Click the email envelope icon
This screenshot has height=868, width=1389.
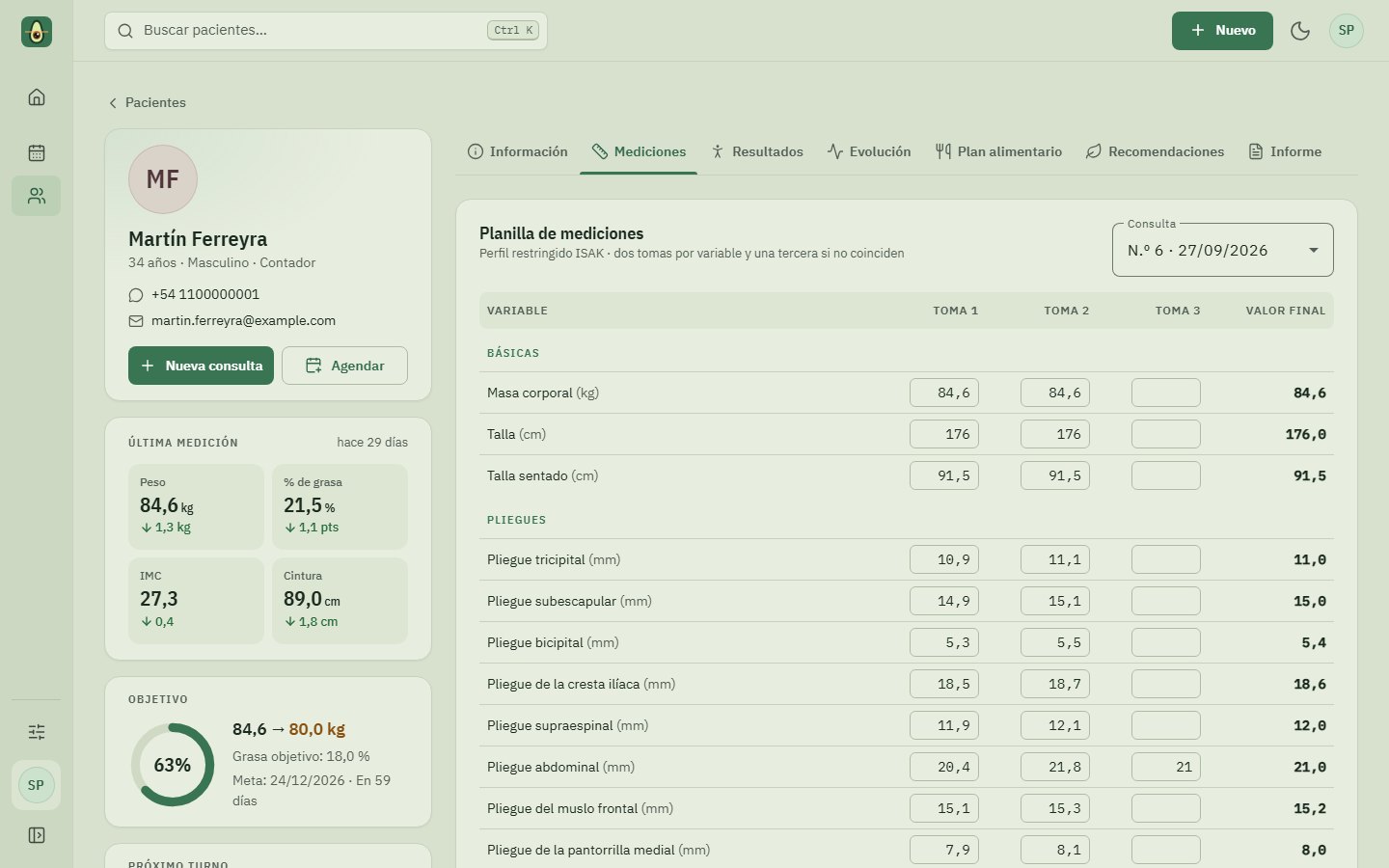point(136,321)
